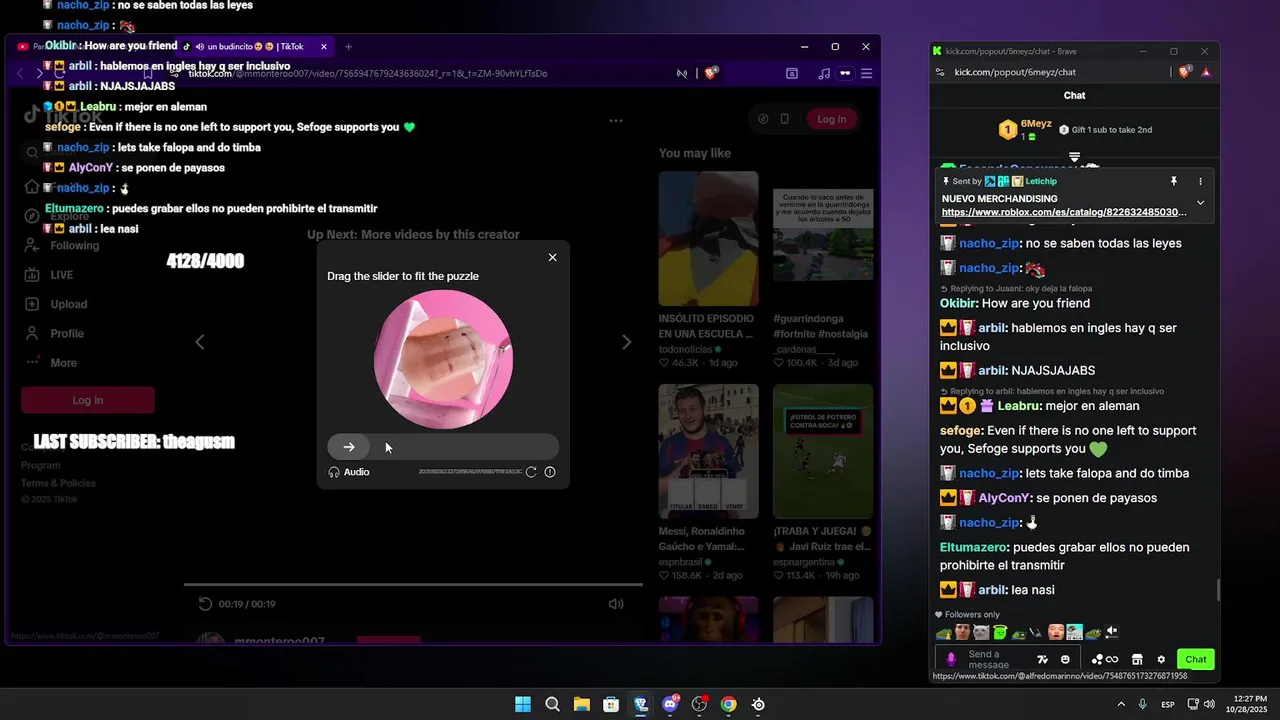Open Brave Rewards triangle icon in Kick window
Screen dimensions: 1280x720
tap(1206, 72)
